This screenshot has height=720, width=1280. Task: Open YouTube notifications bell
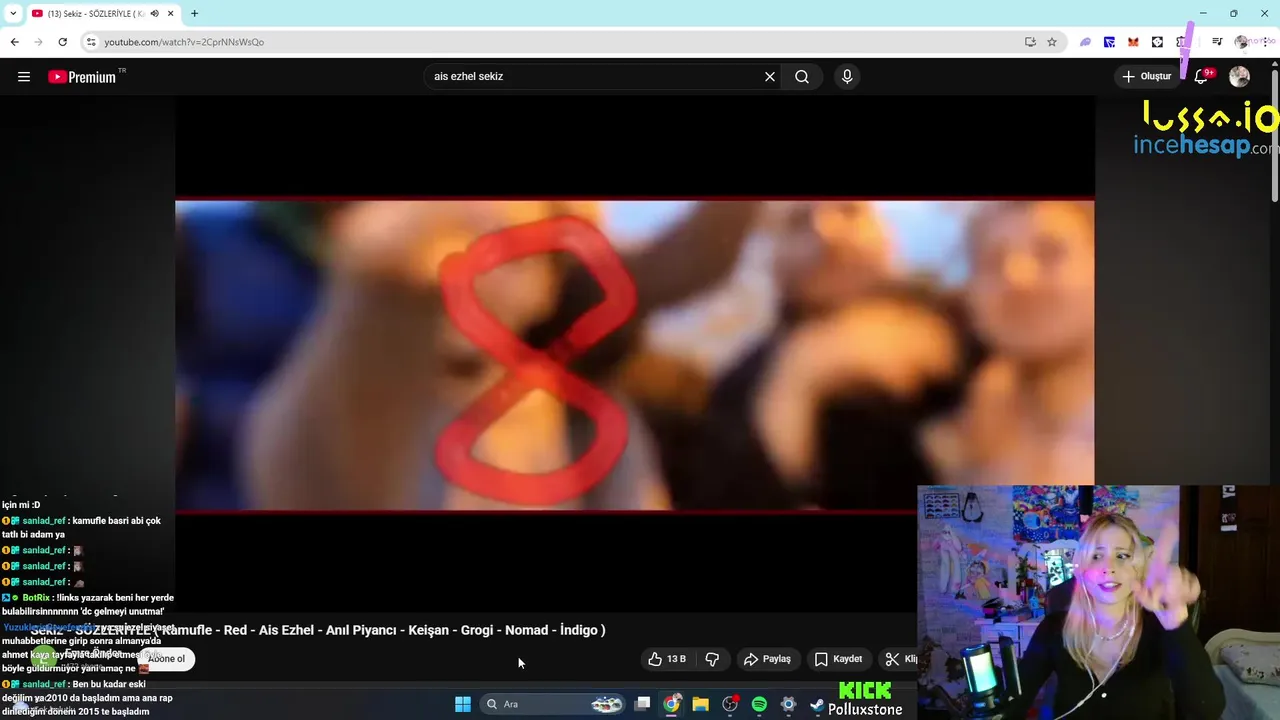(1202, 77)
